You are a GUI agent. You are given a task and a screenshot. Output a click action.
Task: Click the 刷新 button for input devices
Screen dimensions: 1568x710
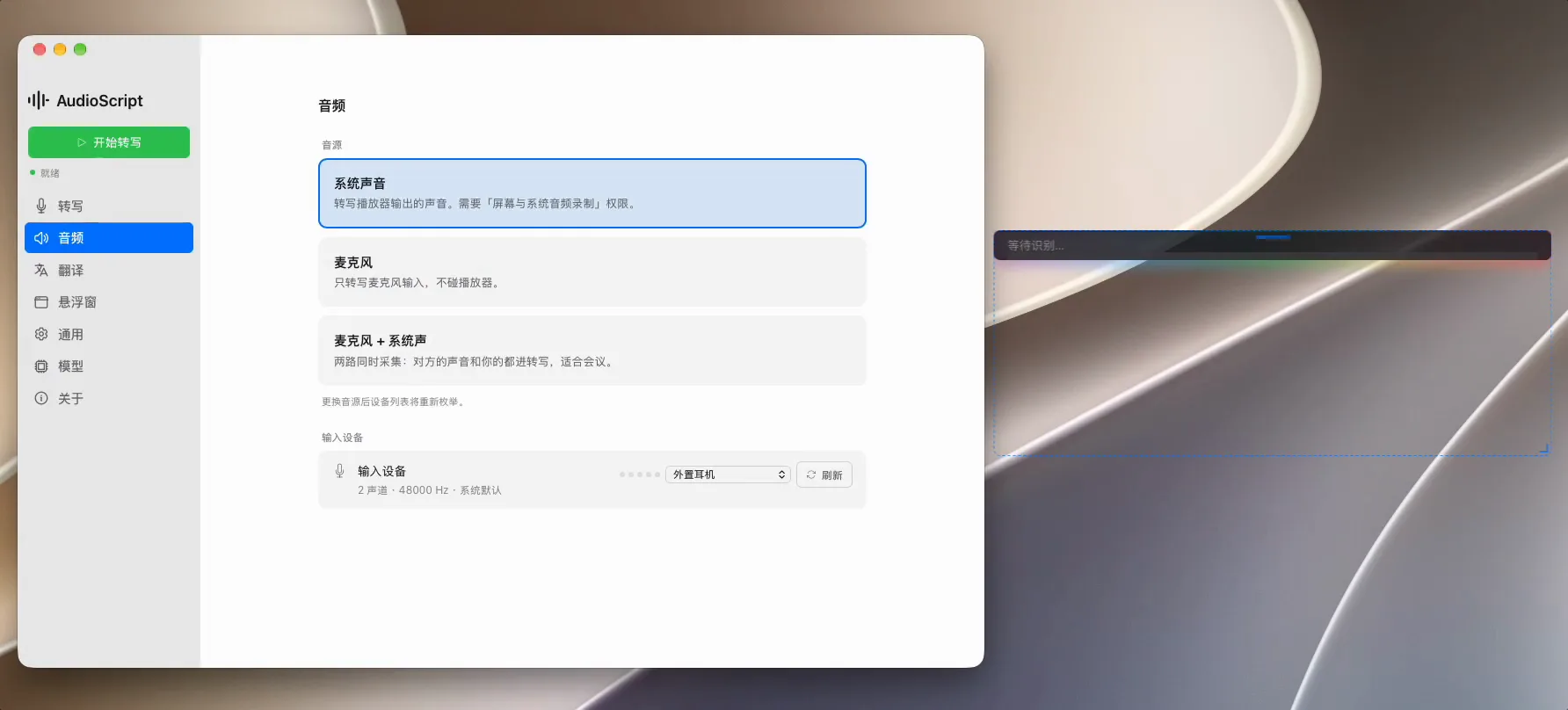(x=824, y=475)
